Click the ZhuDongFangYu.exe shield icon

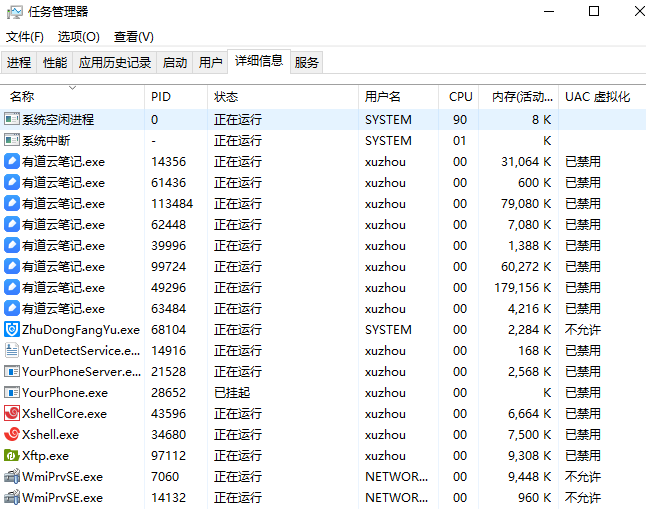(12, 329)
